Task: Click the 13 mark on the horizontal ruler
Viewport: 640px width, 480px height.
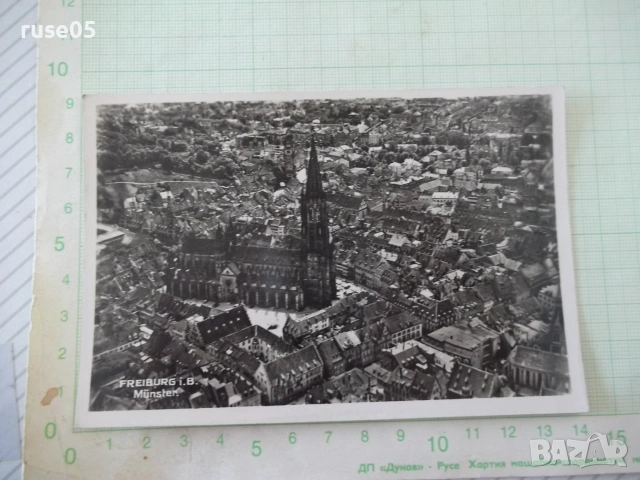Action: 544,431
